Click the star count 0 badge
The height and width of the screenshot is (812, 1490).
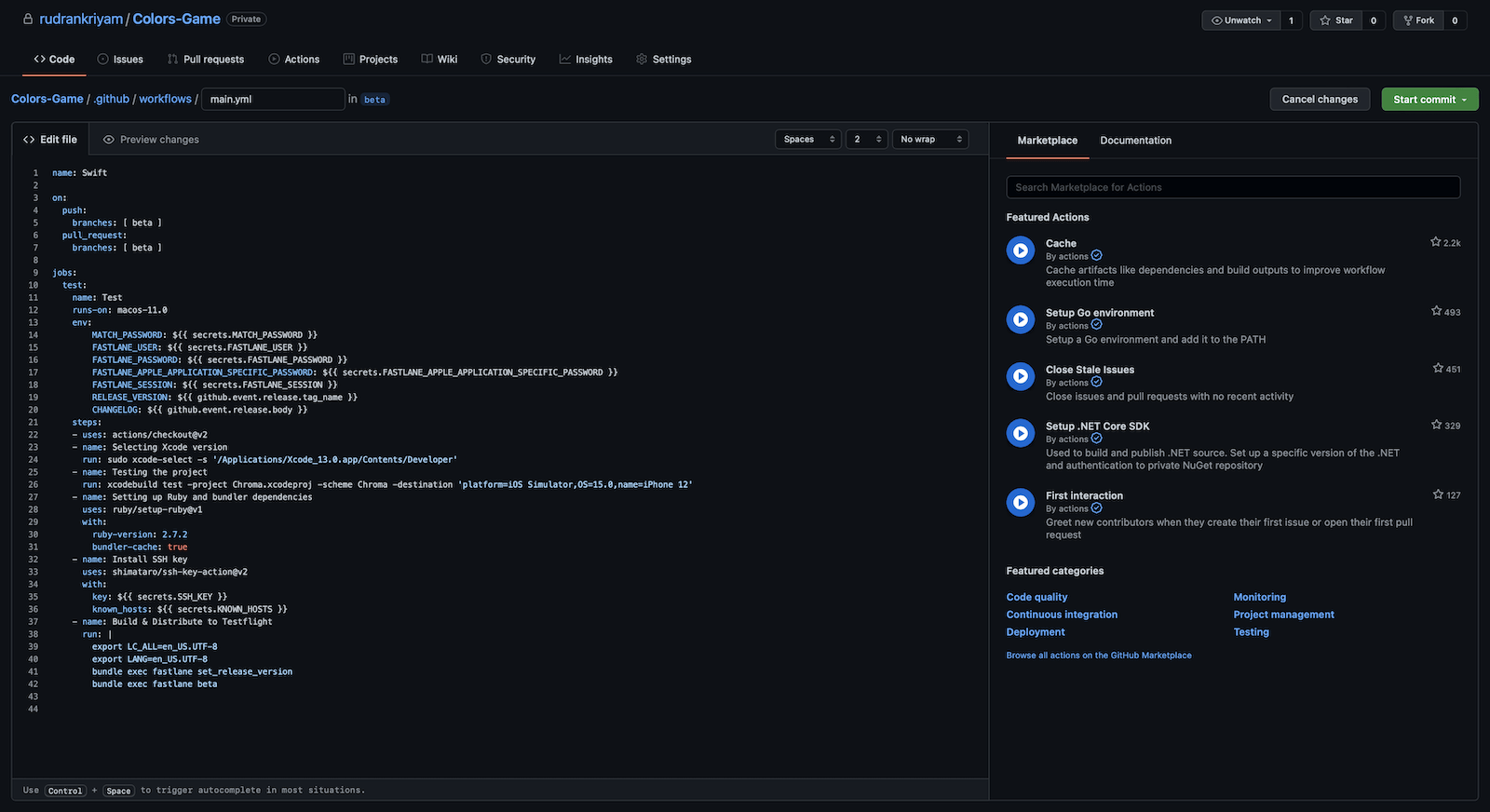1374,20
